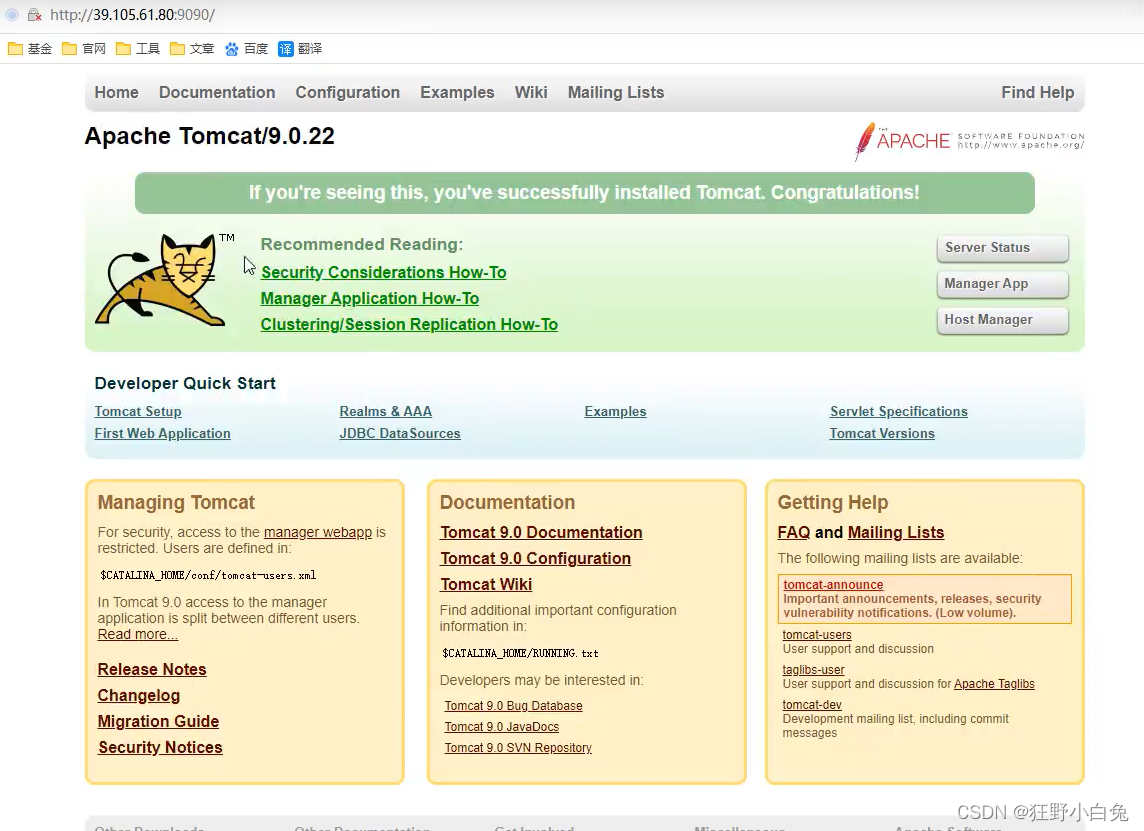Open the Examples link under Developer Quick Start
This screenshot has height=831, width=1144.
click(x=616, y=411)
